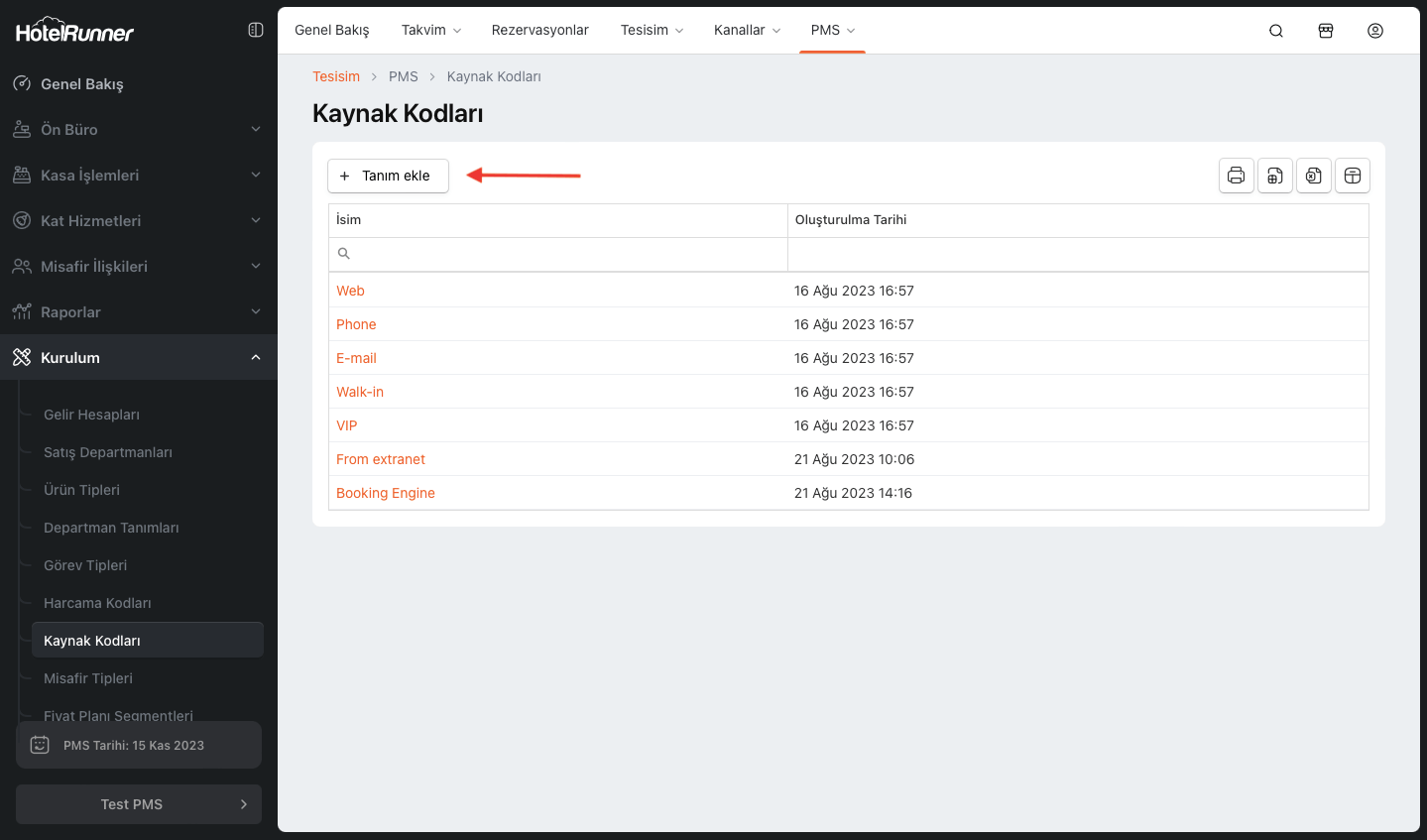This screenshot has width=1427, height=840.
Task: Open the Booking Engine source code link
Action: [x=385, y=493]
